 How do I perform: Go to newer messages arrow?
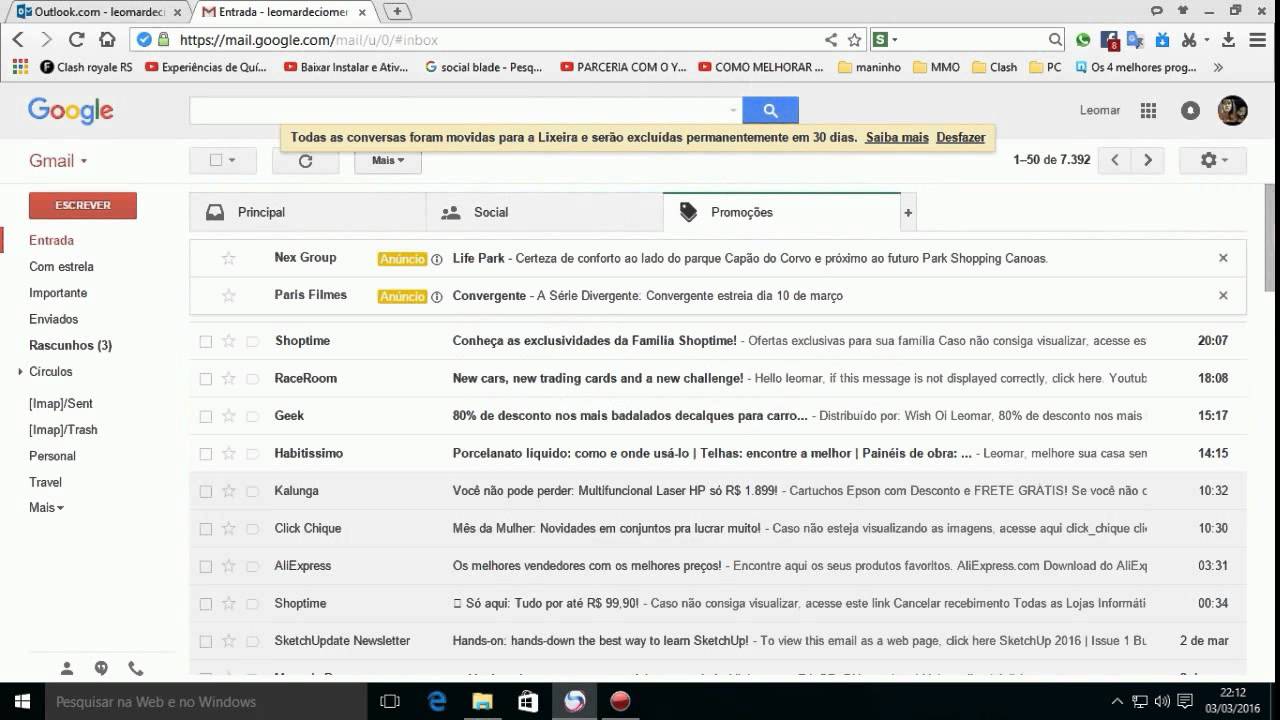click(x=1115, y=160)
